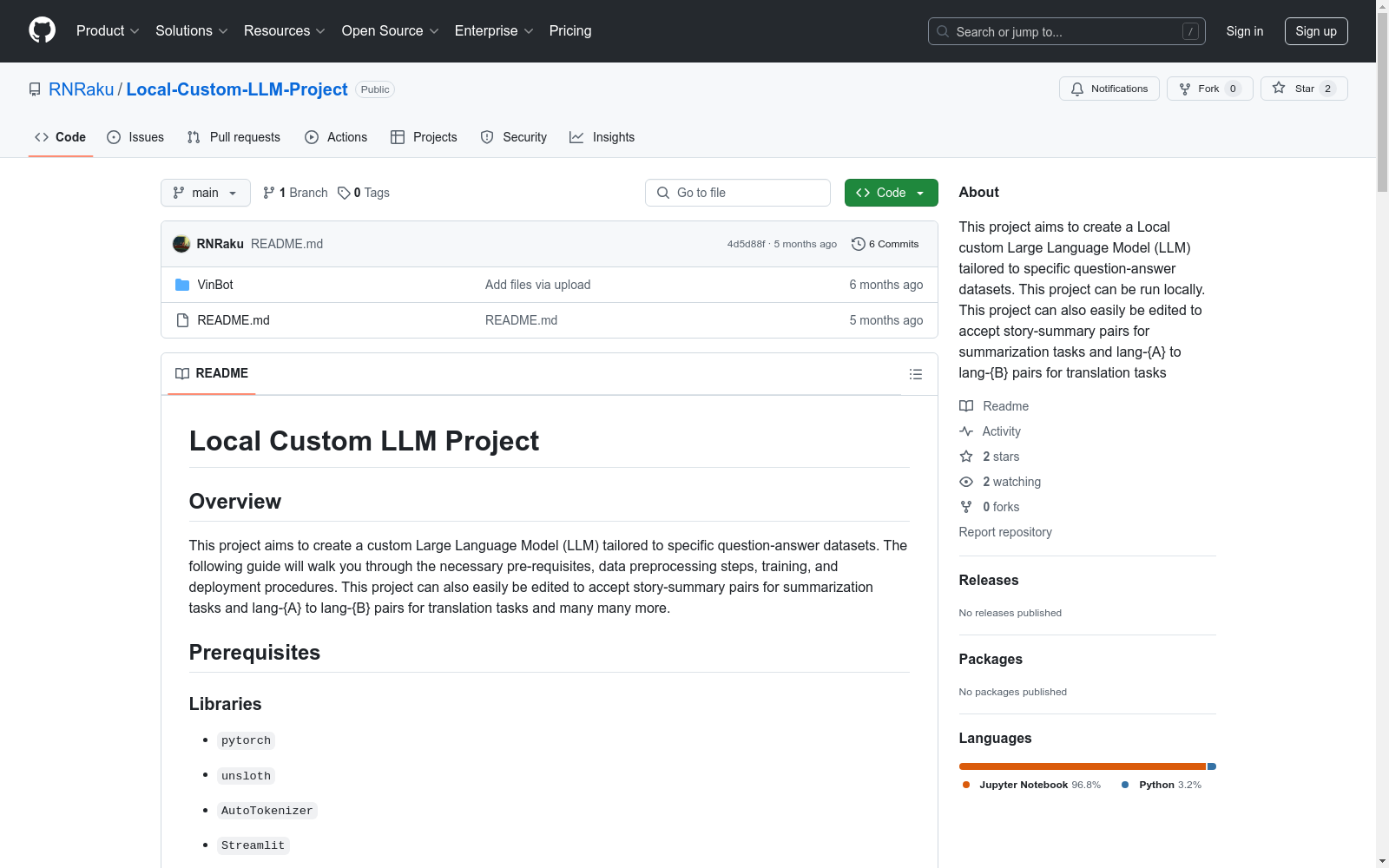Focus the Search or jump to field
The image size is (1389, 868).
click(1067, 31)
